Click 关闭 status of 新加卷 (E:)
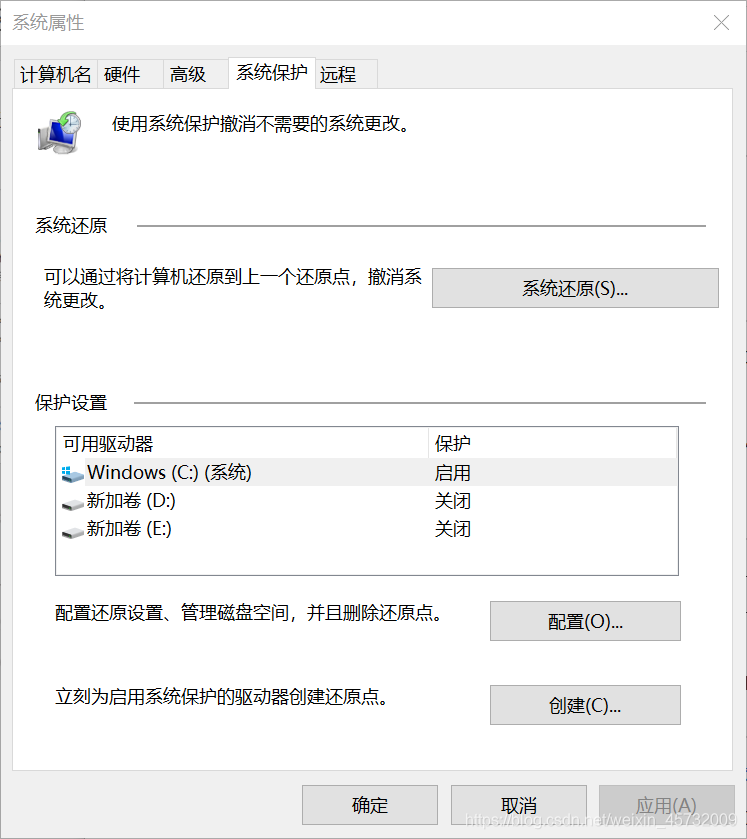This screenshot has height=839, width=747. (453, 529)
